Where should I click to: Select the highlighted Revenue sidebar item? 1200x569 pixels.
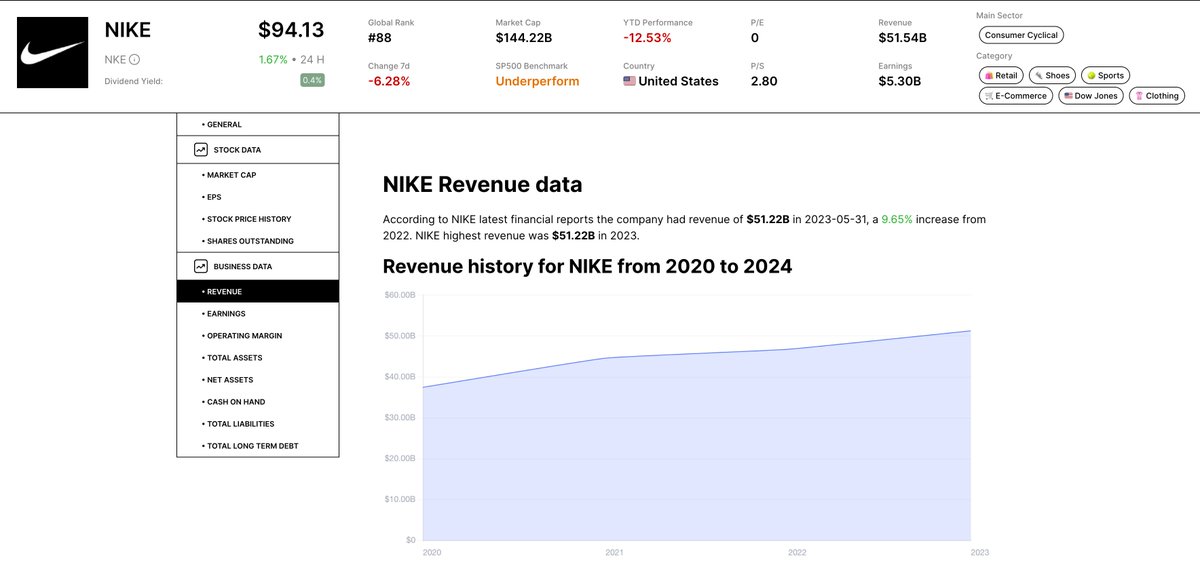tap(258, 291)
